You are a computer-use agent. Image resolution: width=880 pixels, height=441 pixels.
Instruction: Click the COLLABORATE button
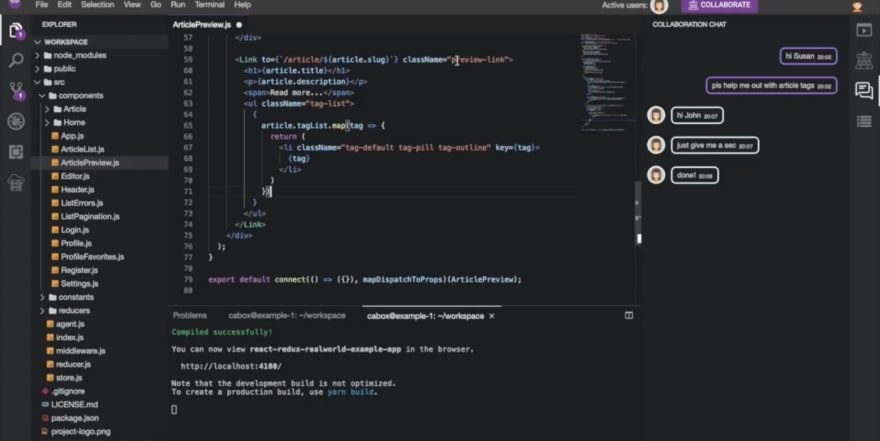719,5
